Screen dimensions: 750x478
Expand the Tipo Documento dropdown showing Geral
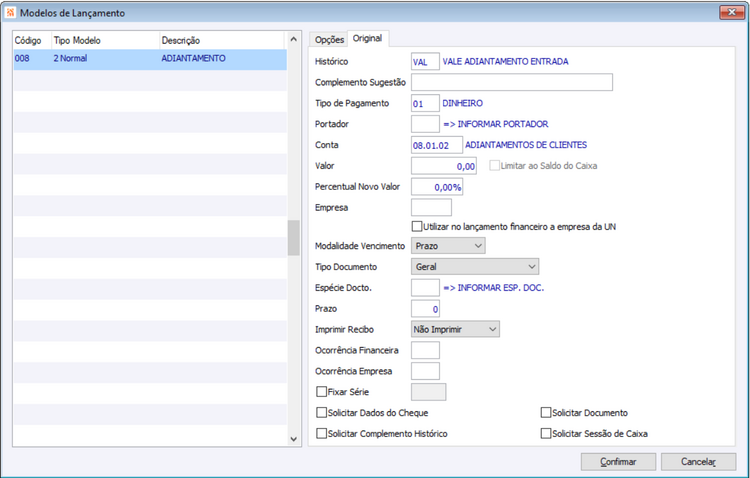[x=475, y=267]
